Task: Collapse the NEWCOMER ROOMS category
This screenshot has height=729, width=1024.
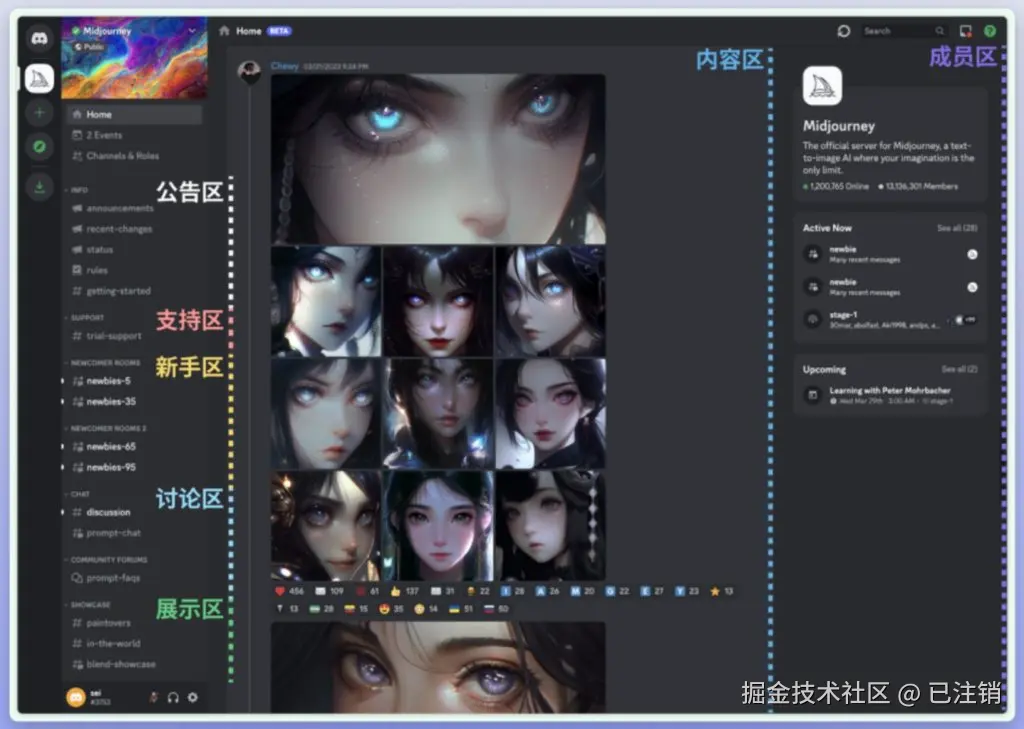Action: 103,363
